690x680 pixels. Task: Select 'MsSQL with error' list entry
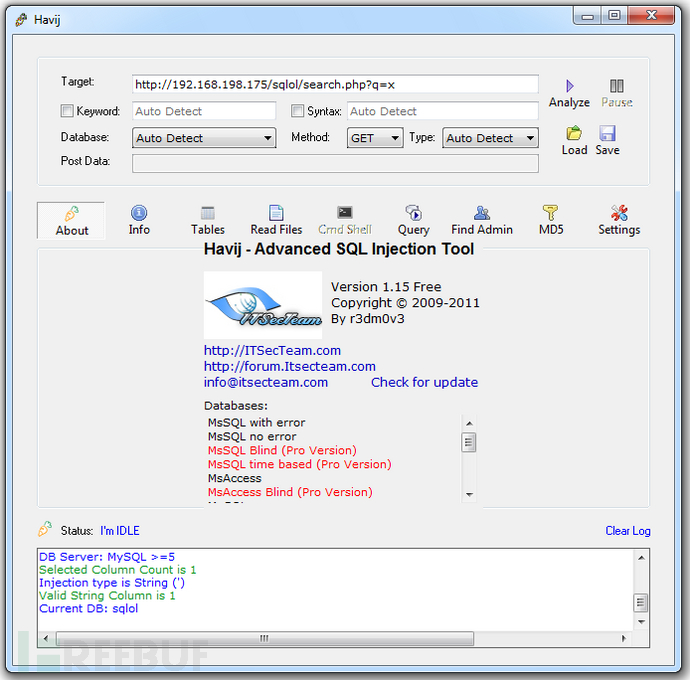[257, 423]
